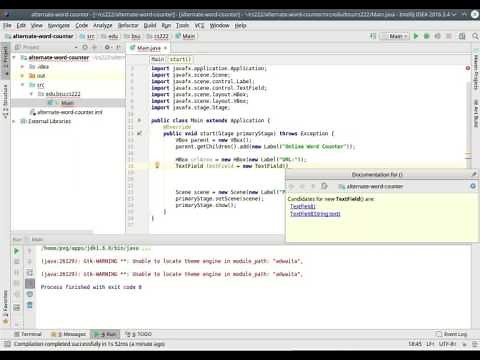The height and width of the screenshot is (360, 480).
Task: Expand External Libraries node
Action: (14, 121)
